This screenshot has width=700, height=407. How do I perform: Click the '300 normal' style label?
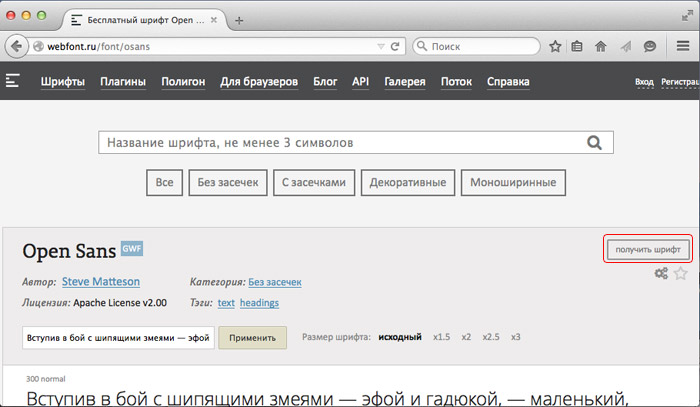pyautogui.click(x=46, y=379)
